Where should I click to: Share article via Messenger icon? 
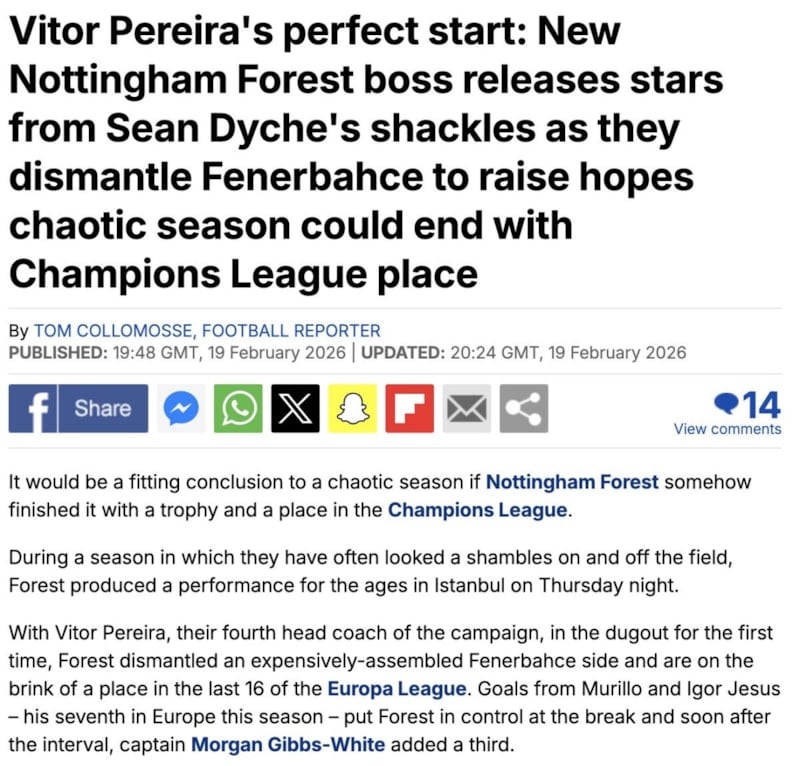(181, 408)
